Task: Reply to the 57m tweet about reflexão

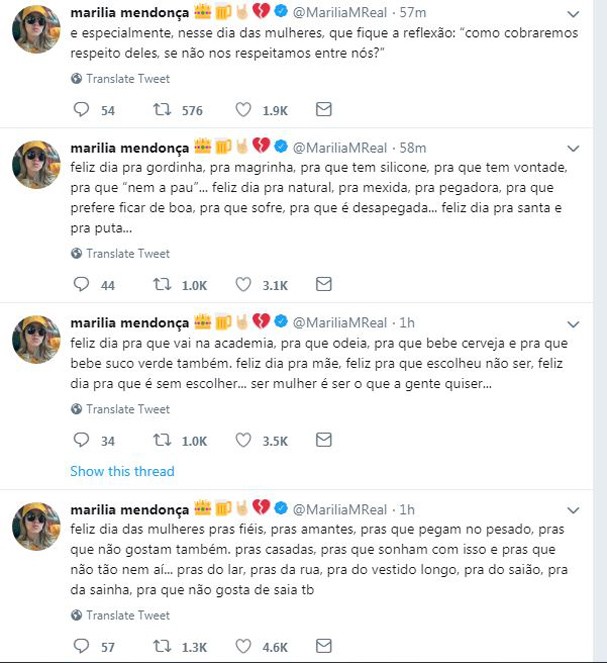Action: [x=81, y=110]
